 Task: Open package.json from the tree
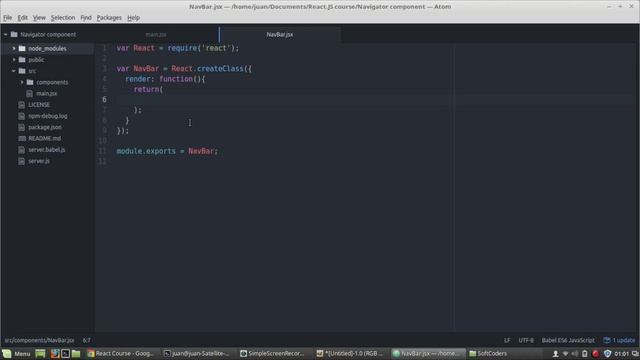tap(45, 127)
